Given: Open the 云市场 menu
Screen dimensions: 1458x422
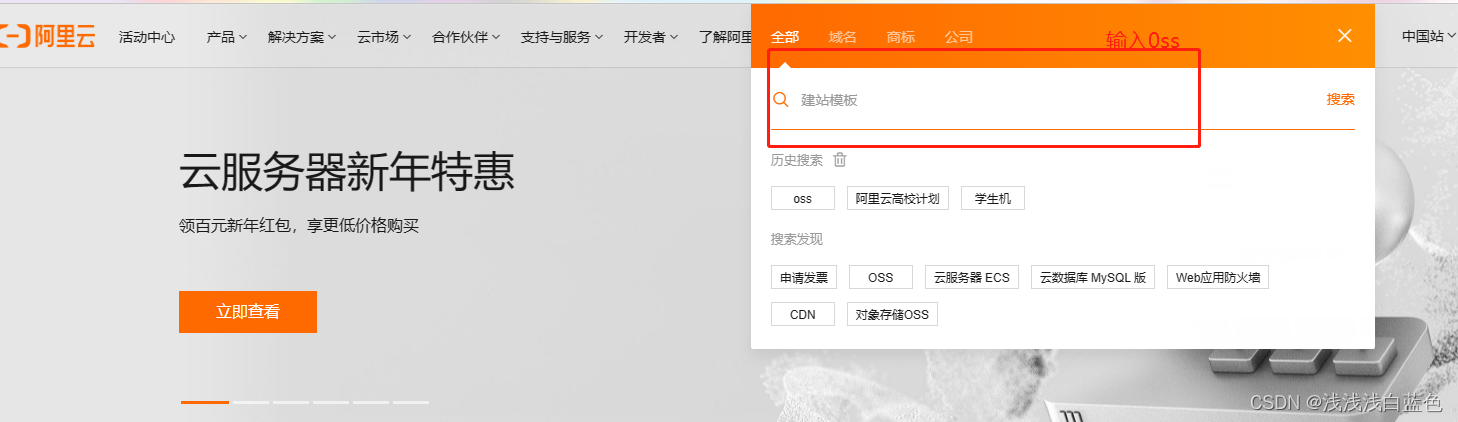Looking at the screenshot, I should [384, 37].
